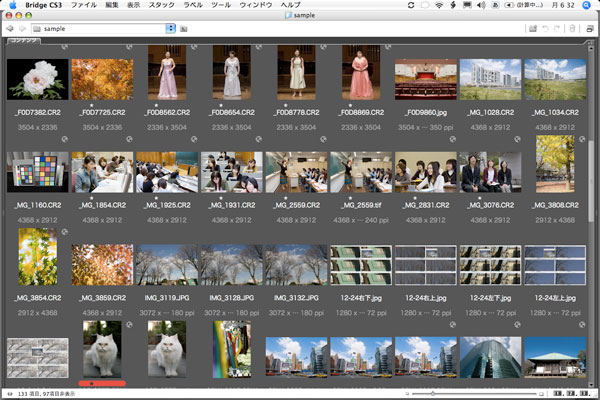Click the filename IMG_3119.JPG
Viewport: 600px width, 400px height.
click(x=167, y=298)
